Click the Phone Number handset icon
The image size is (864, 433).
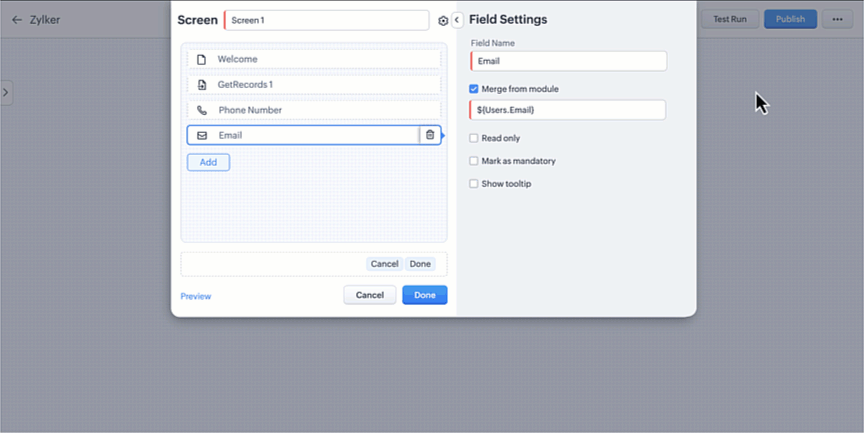[x=202, y=110]
